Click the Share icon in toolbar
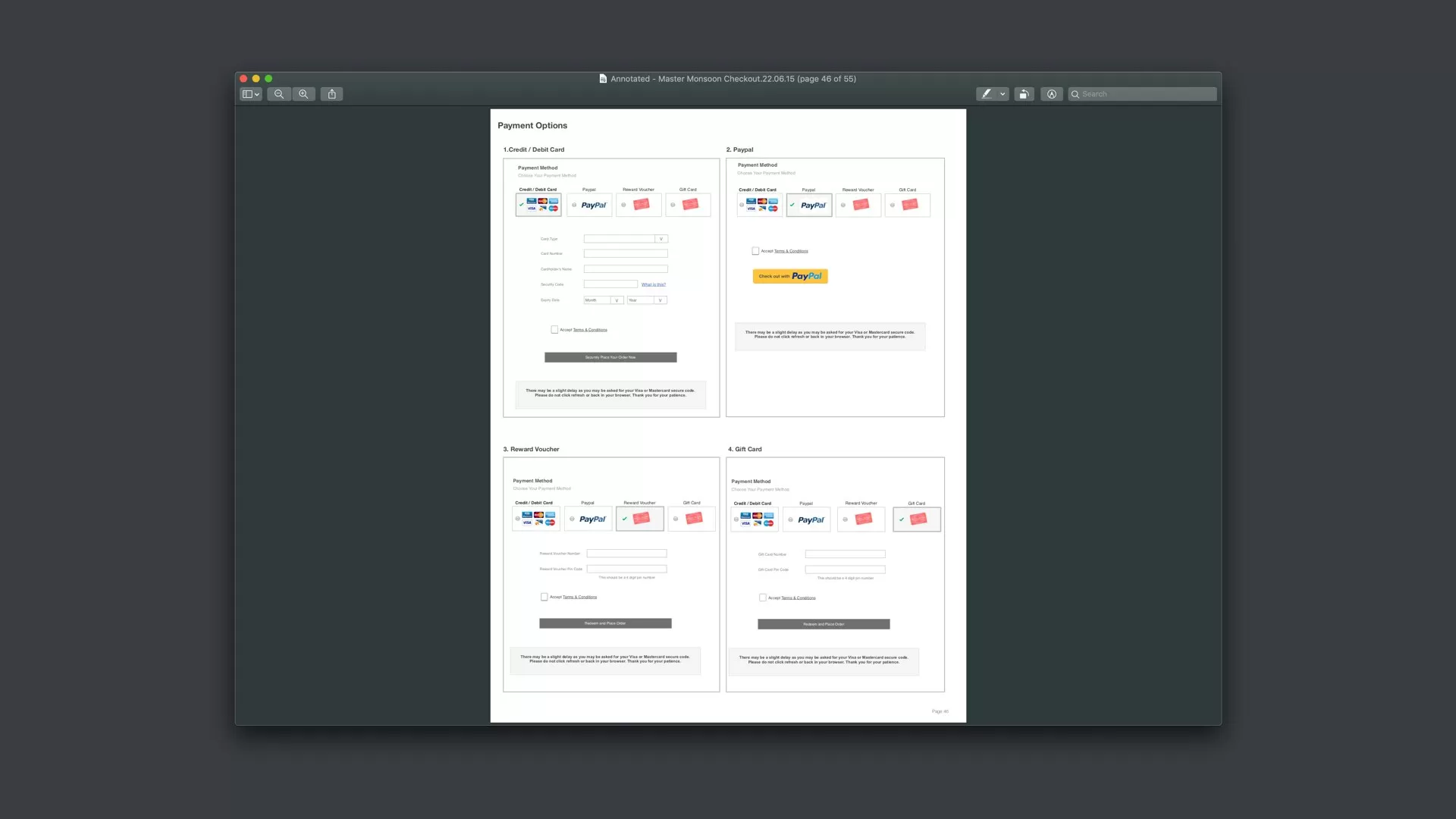This screenshot has height=819, width=1456. (x=331, y=94)
